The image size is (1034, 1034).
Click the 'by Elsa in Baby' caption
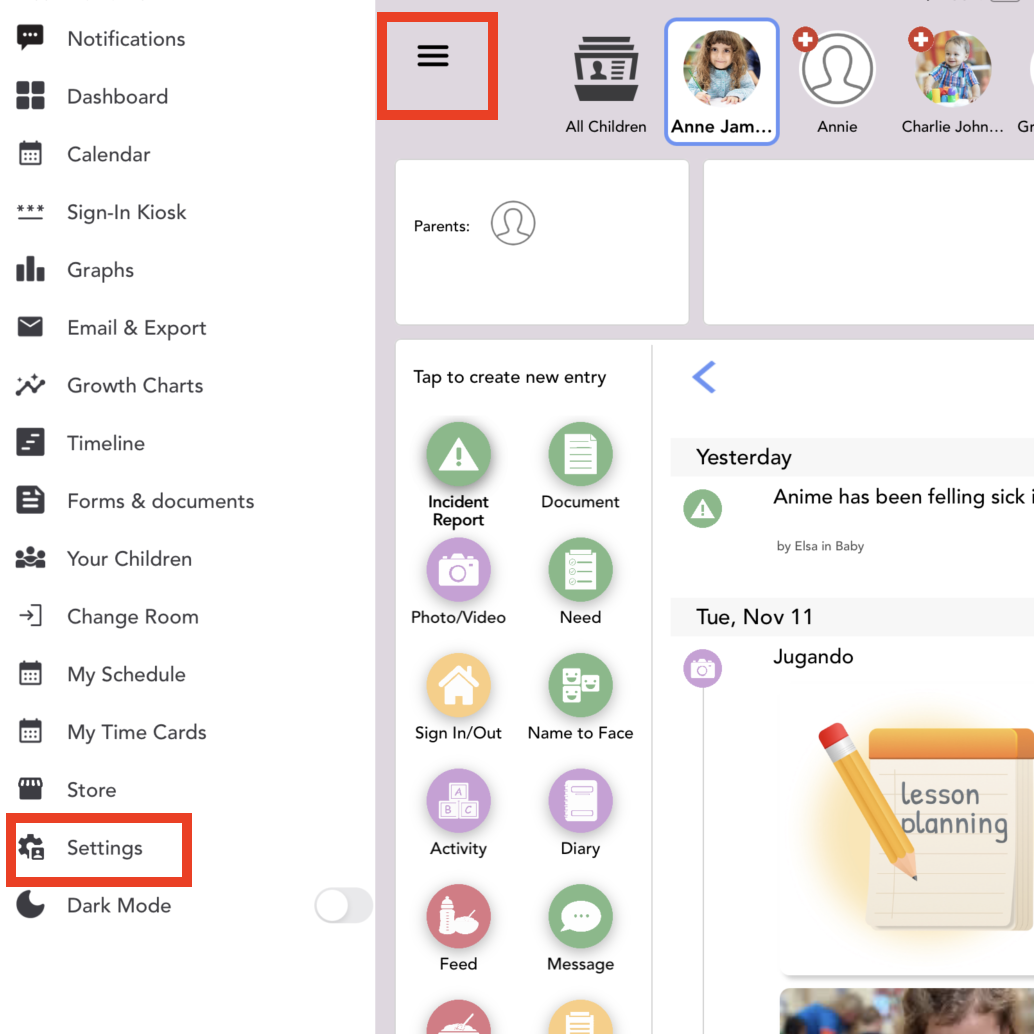(x=820, y=546)
